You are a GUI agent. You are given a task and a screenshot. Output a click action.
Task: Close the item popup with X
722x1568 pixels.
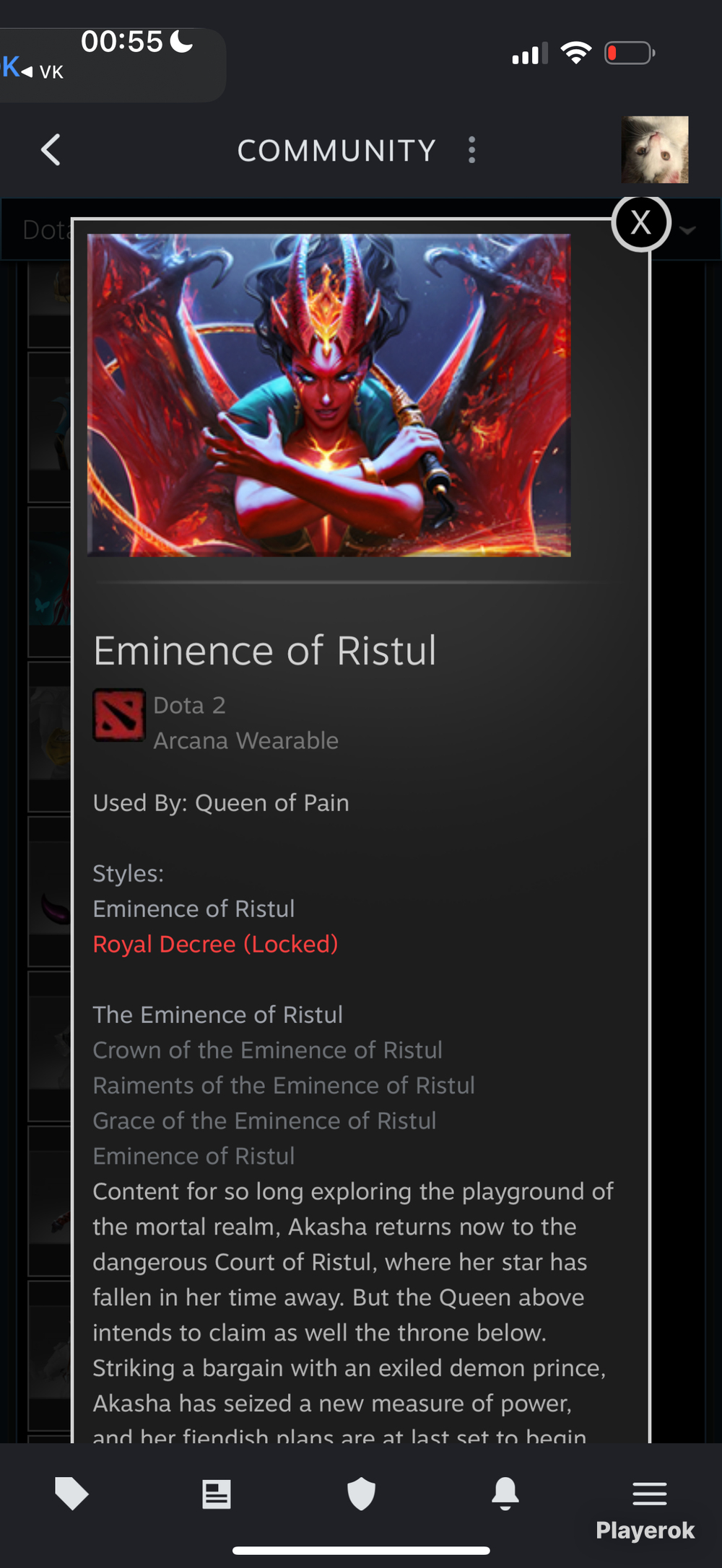(641, 223)
